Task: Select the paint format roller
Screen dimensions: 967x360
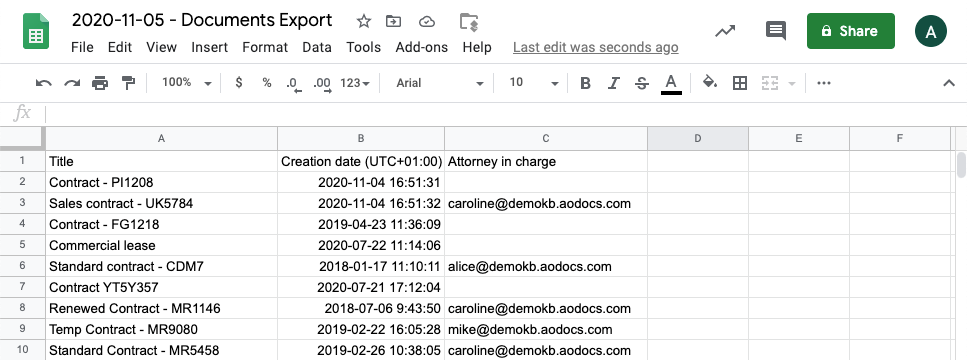Action: coord(128,83)
